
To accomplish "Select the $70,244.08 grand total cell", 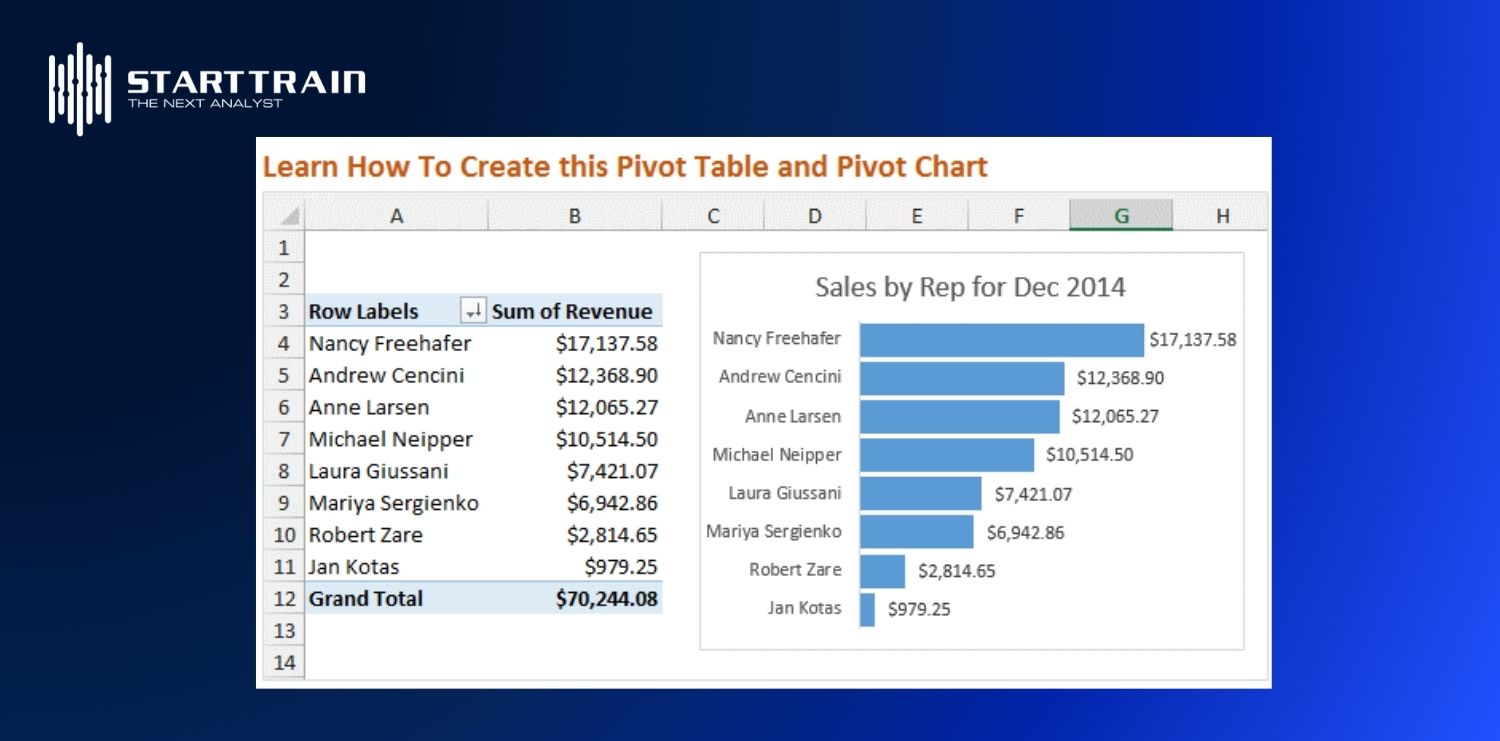I will point(606,599).
